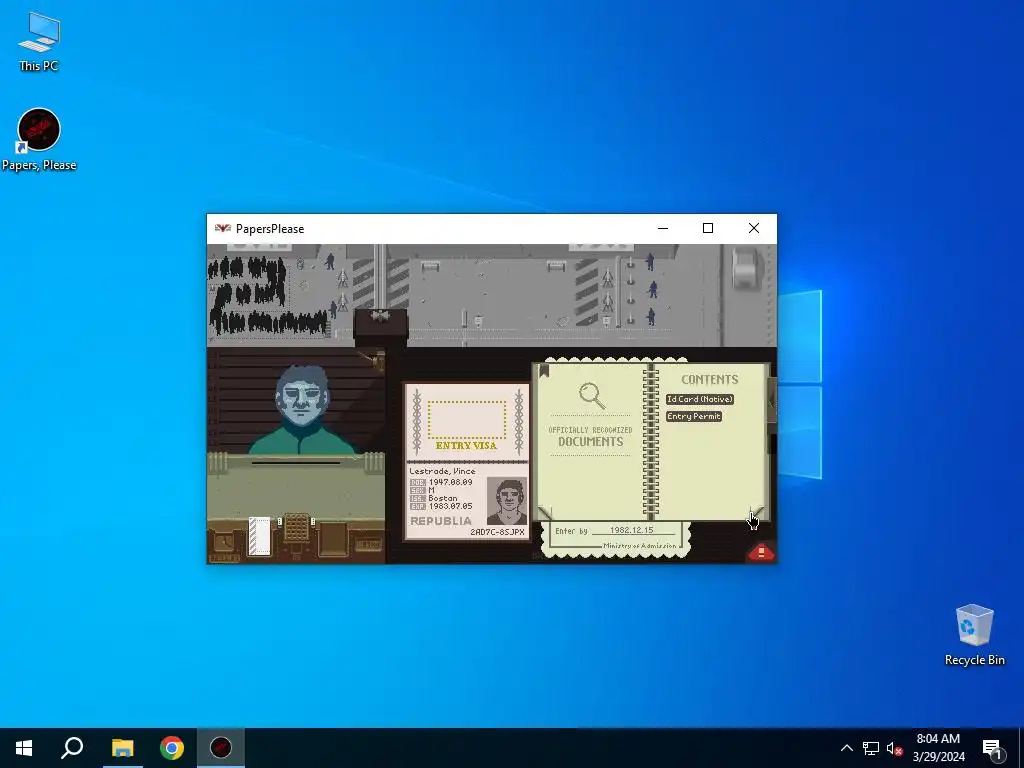This screenshot has height=768, width=1024.
Task: Click the traveler's face in the booth
Action: point(302,397)
